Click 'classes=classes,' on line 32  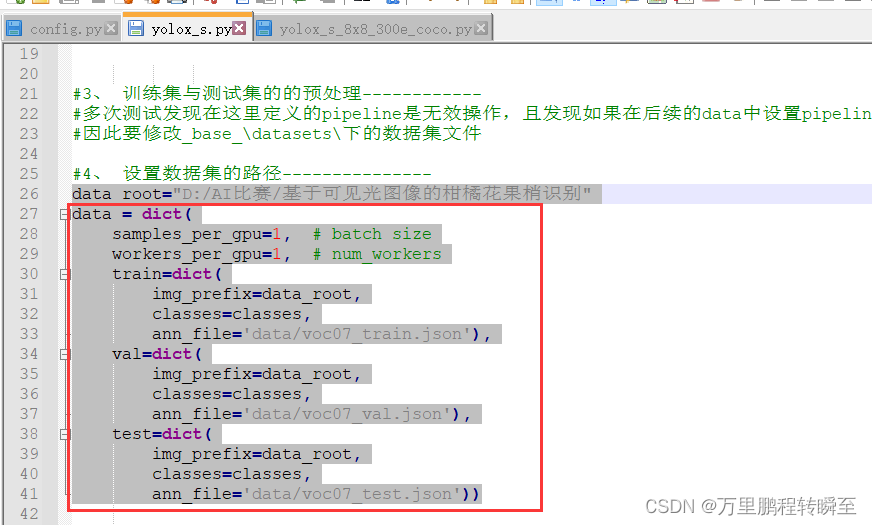pos(231,314)
